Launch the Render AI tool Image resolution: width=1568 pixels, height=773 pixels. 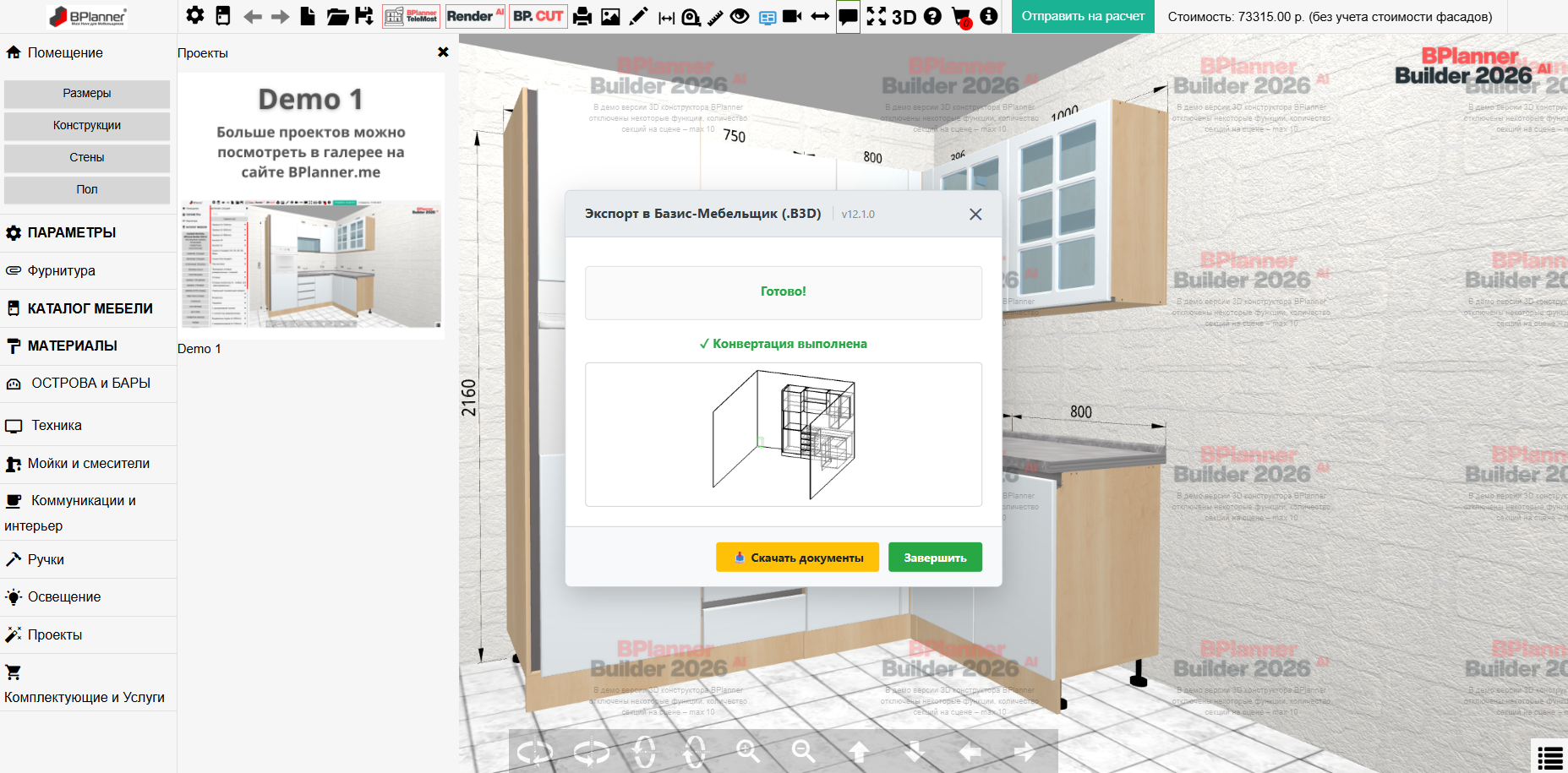point(474,16)
